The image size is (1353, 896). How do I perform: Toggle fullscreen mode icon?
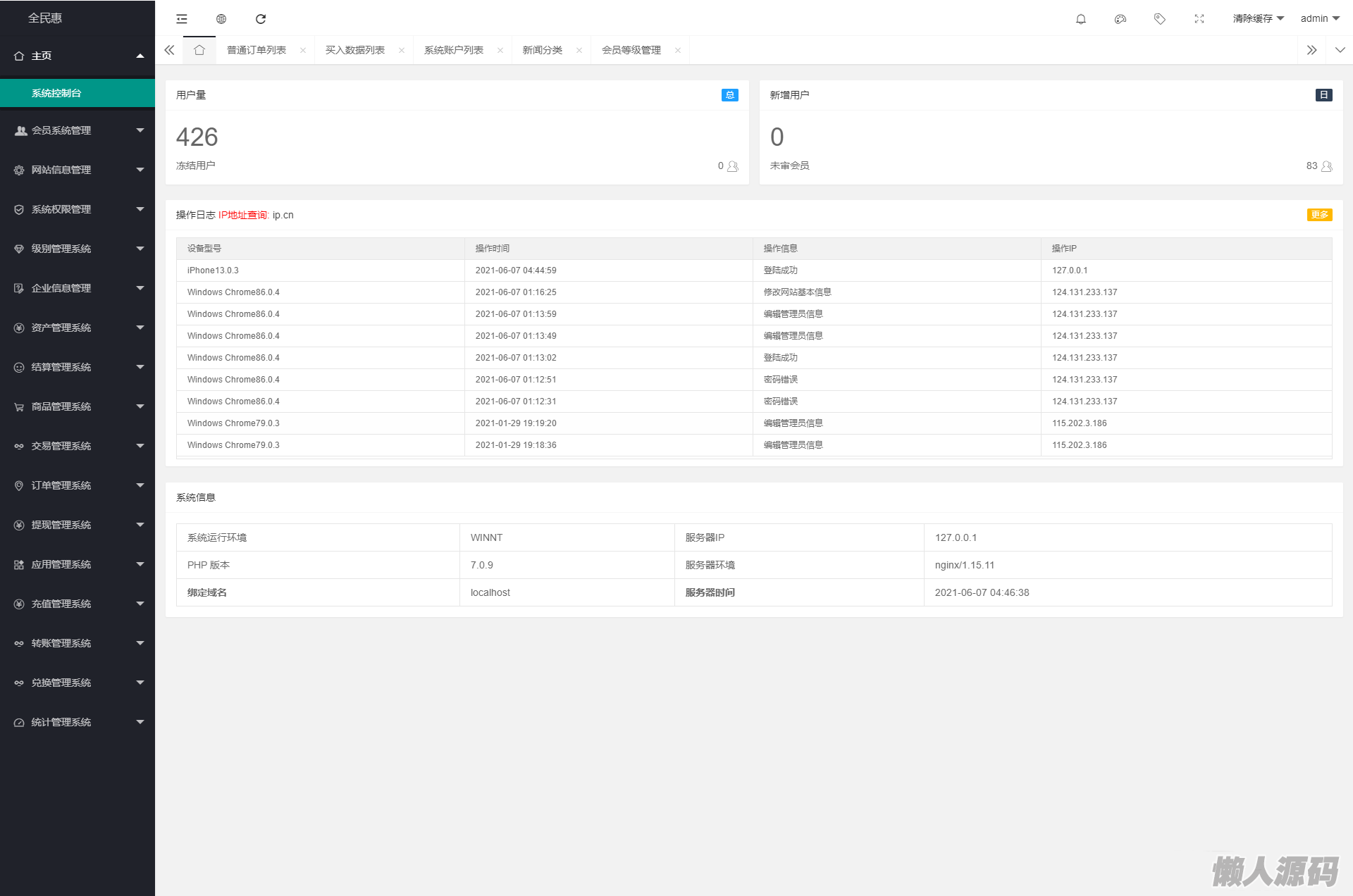click(1199, 19)
